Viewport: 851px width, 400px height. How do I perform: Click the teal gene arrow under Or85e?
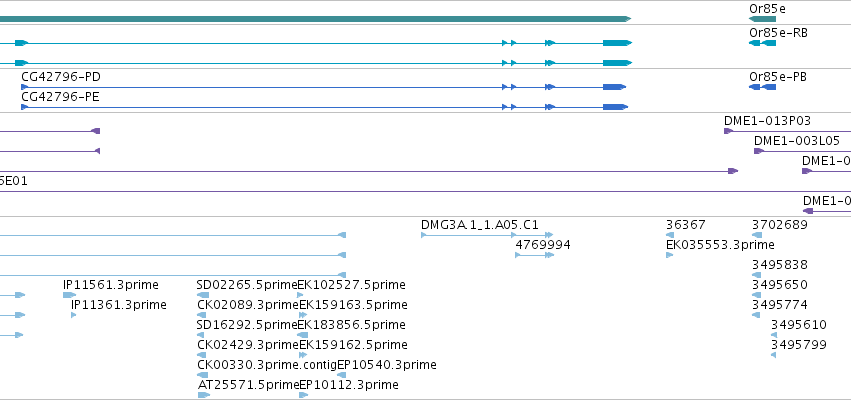[x=763, y=19]
